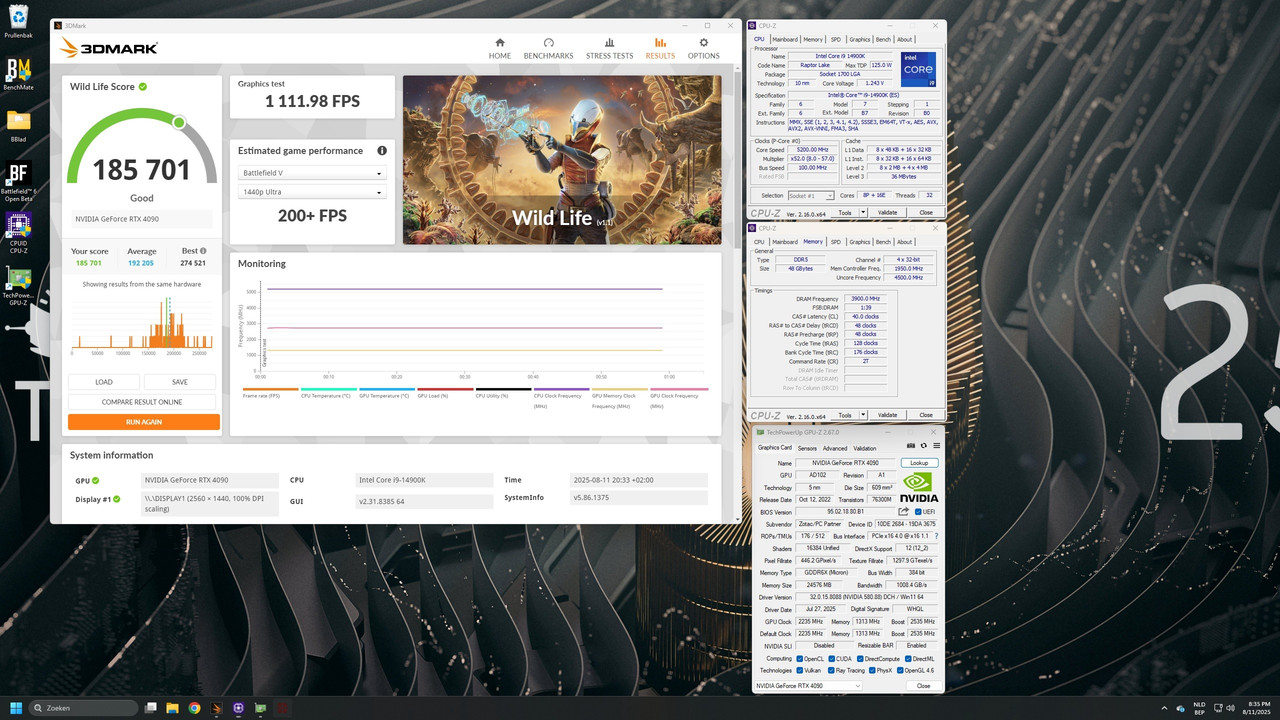
Task: Open the 1440p Ultra resolution dropdown
Action: click(x=312, y=192)
